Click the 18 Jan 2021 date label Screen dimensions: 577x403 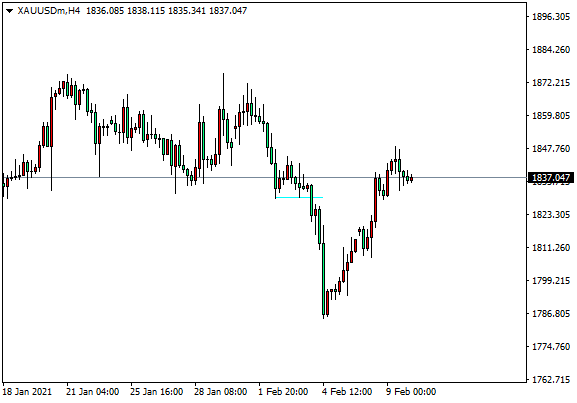[27, 392]
